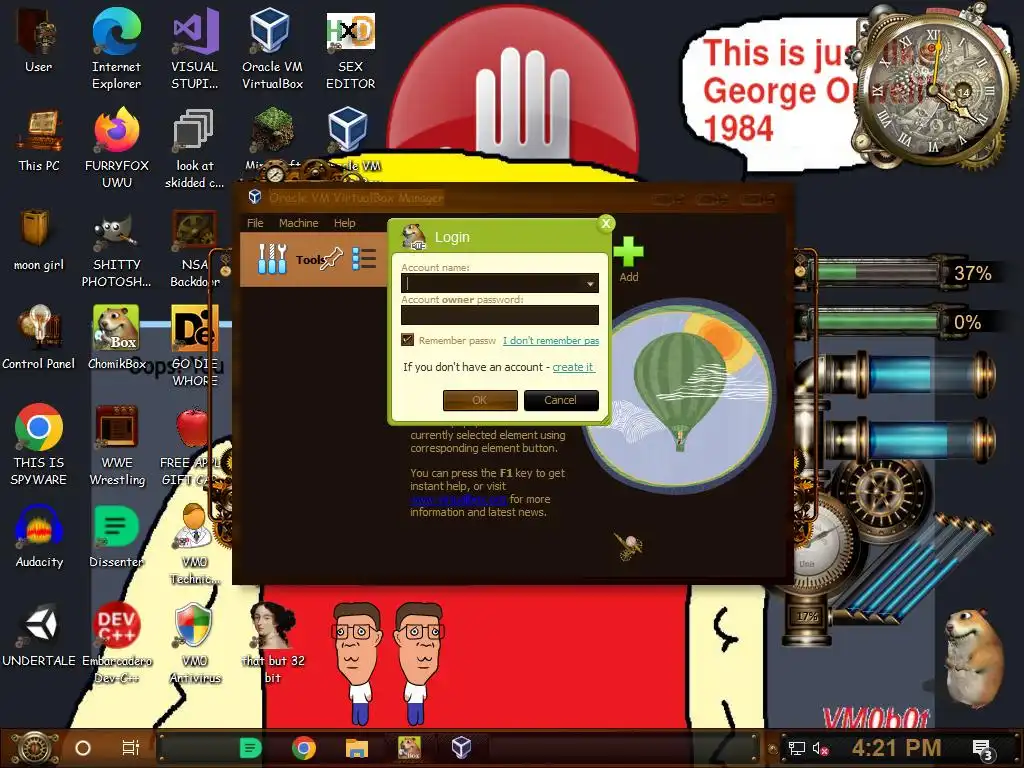The height and width of the screenshot is (768, 1024).
Task: Open the Control Panel desktop icon
Action: pos(39,338)
